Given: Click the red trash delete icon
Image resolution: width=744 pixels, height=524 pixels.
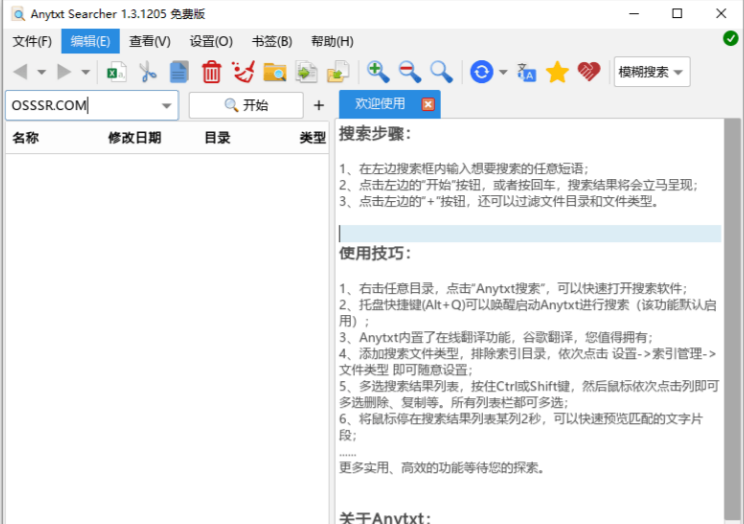Looking at the screenshot, I should [211, 71].
